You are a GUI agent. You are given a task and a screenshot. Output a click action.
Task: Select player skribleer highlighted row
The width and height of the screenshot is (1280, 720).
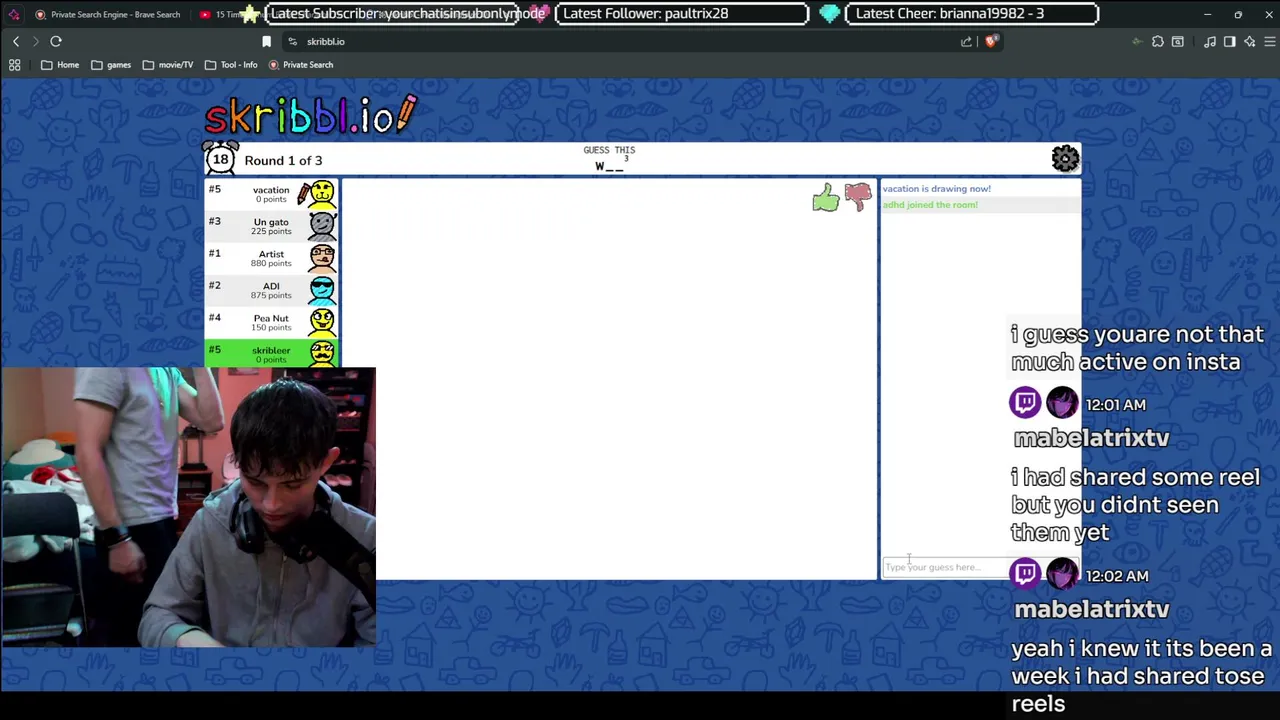[x=271, y=353]
